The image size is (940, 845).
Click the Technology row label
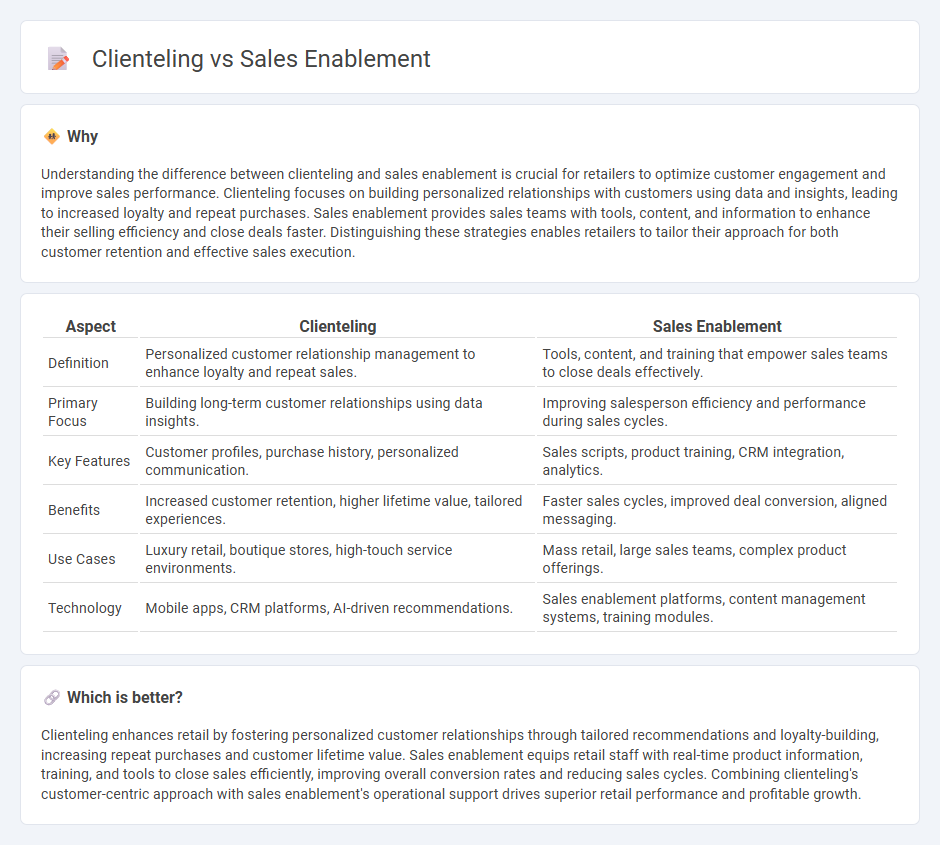pyautogui.click(x=85, y=608)
